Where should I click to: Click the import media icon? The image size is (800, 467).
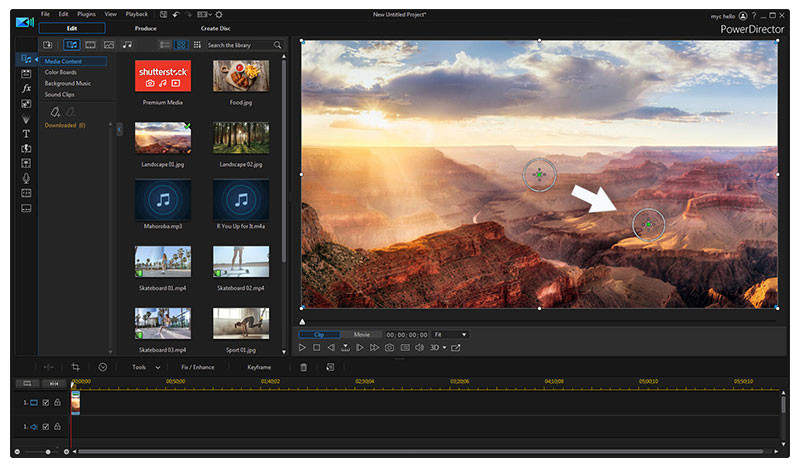coord(48,45)
